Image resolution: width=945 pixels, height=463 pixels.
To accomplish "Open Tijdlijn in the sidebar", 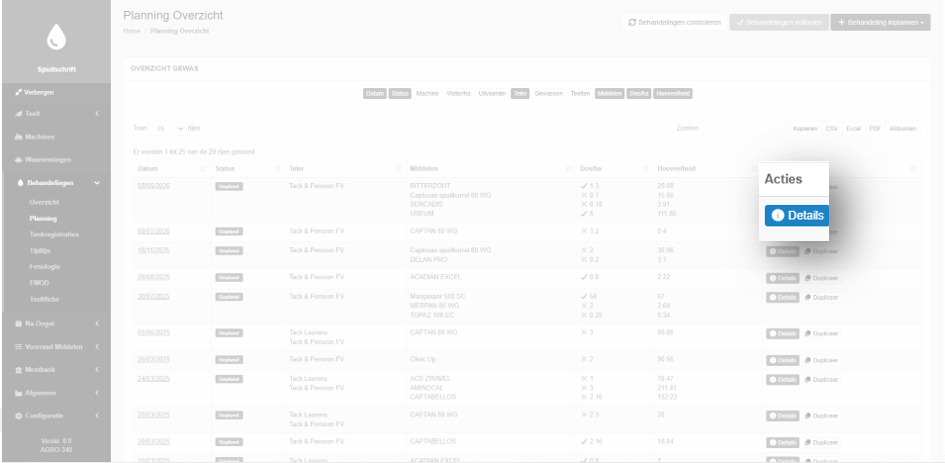I will [x=40, y=250].
